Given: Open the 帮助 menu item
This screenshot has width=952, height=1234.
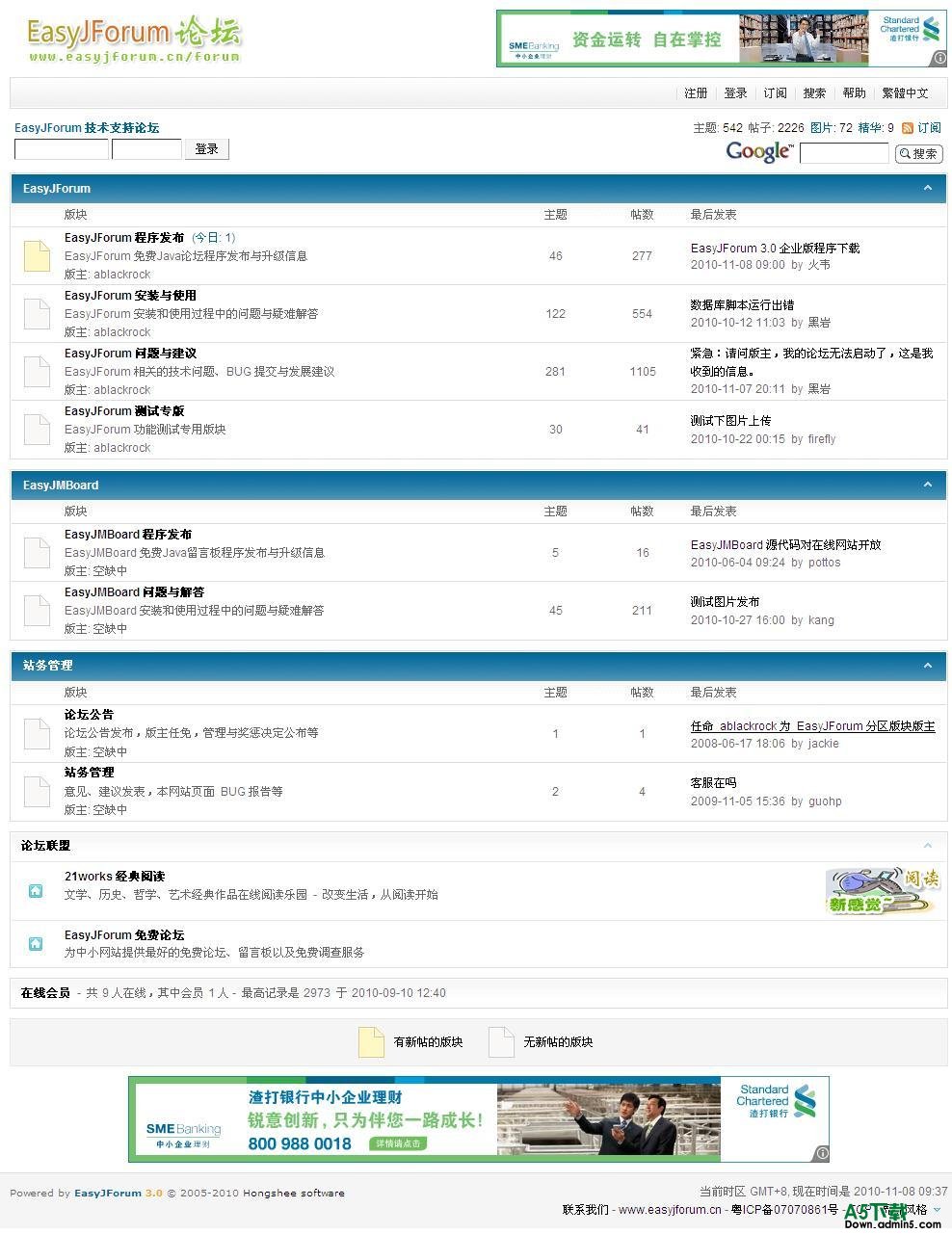Looking at the screenshot, I should tap(855, 93).
